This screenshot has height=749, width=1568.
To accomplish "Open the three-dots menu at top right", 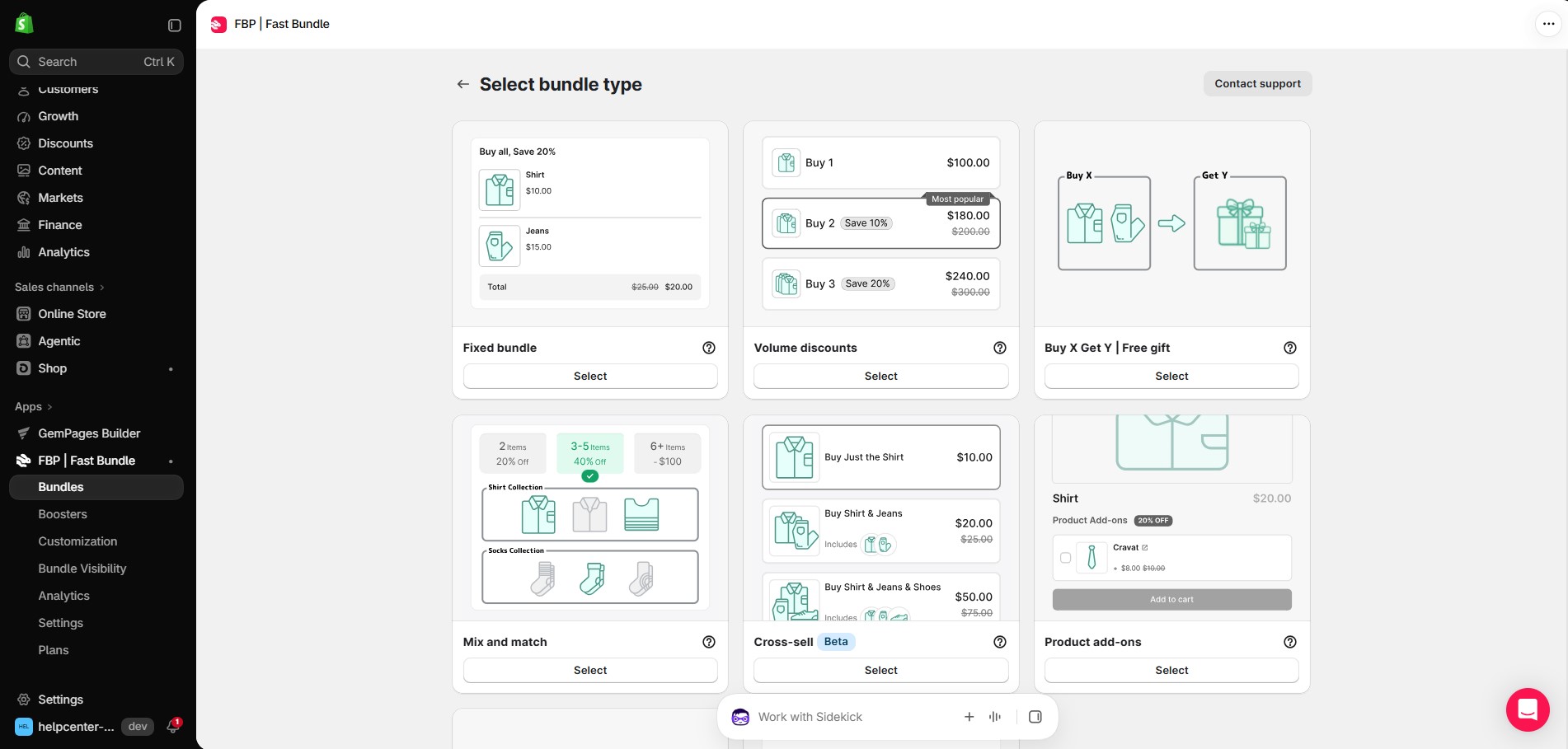I will coord(1548,24).
